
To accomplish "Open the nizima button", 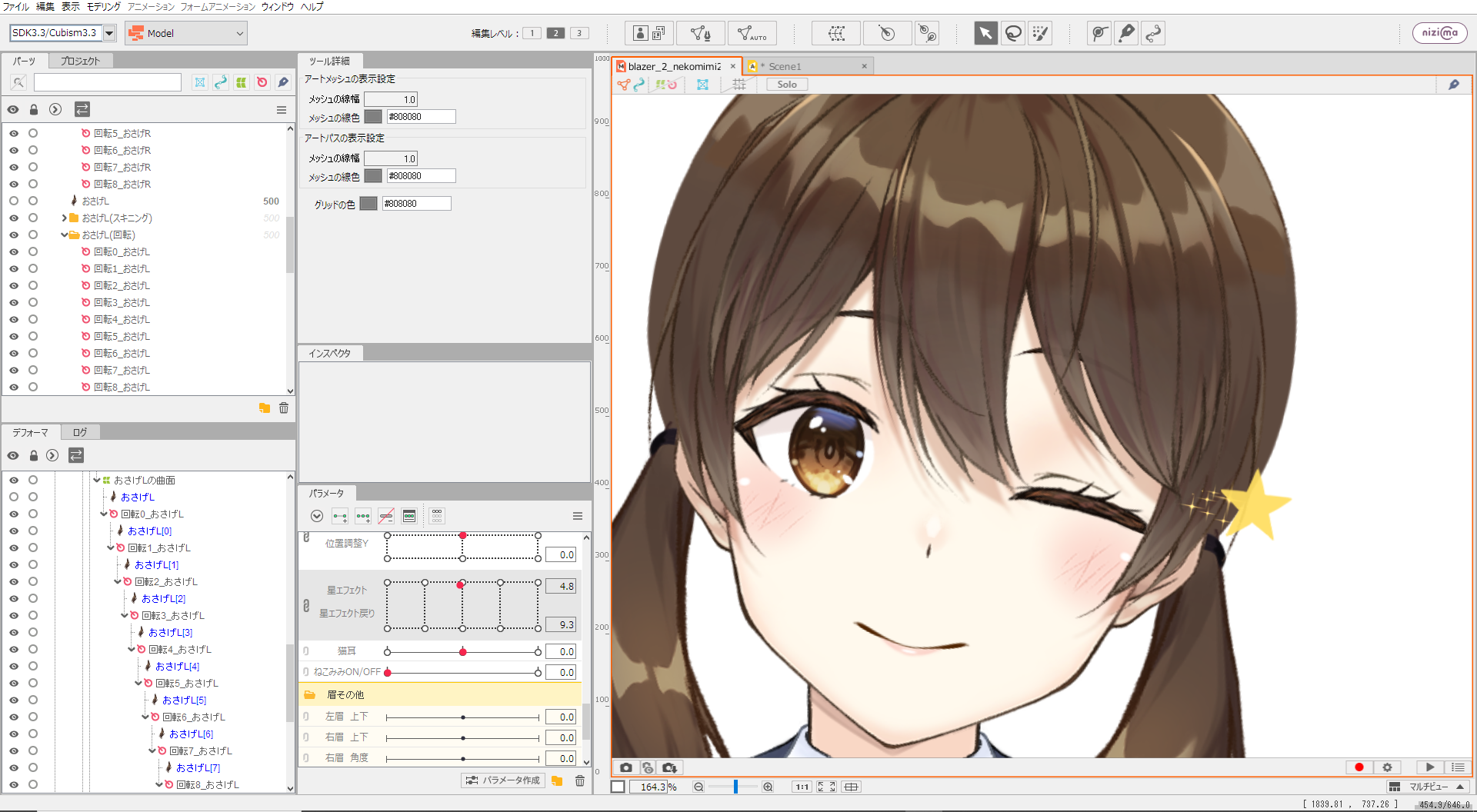I will point(1439,33).
